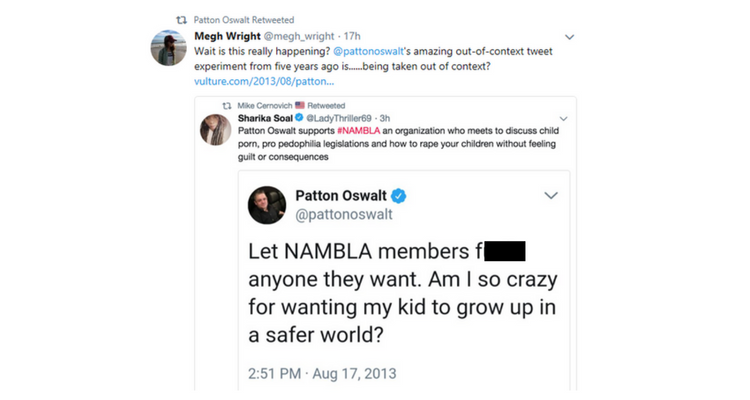This screenshot has width=750, height=400.
Task: Click the 2:51 PM Aug 17, 2013 timestamp
Action: 322,374
